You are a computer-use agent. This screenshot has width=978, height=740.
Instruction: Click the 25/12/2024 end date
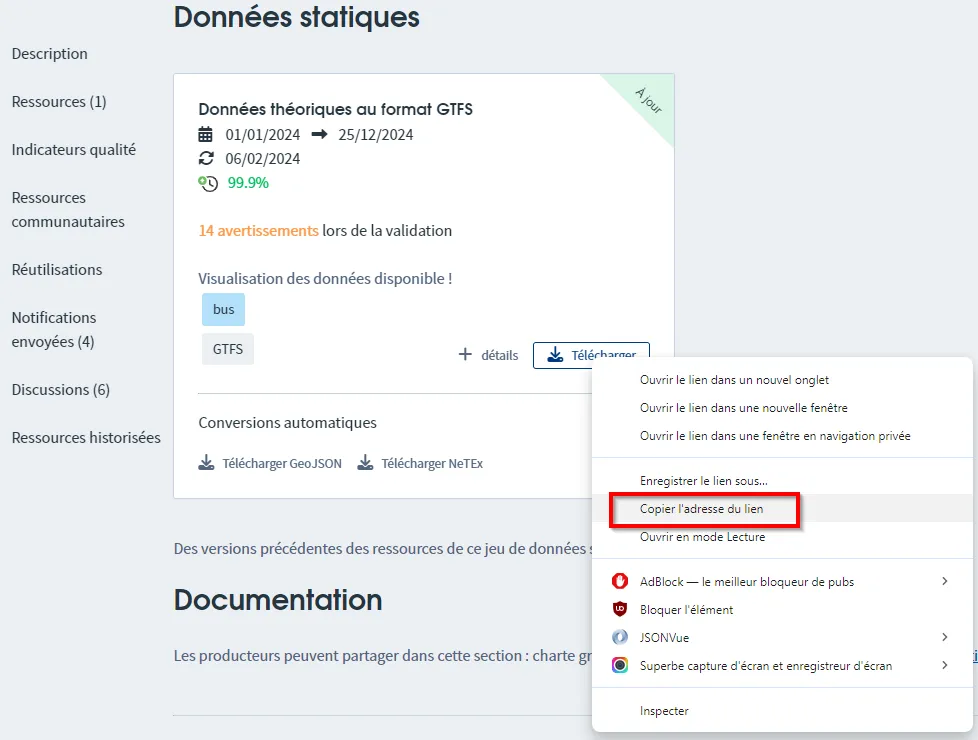(x=375, y=135)
